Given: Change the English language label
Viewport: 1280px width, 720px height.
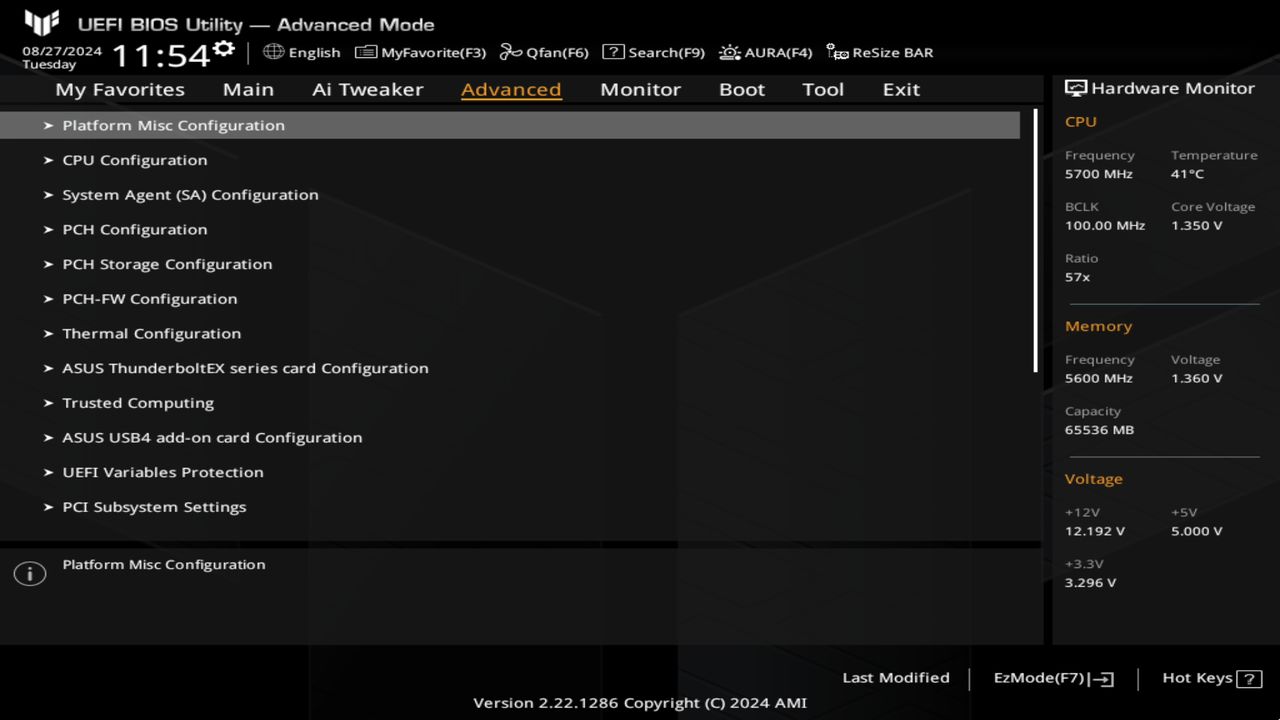Looking at the screenshot, I should pos(314,53).
